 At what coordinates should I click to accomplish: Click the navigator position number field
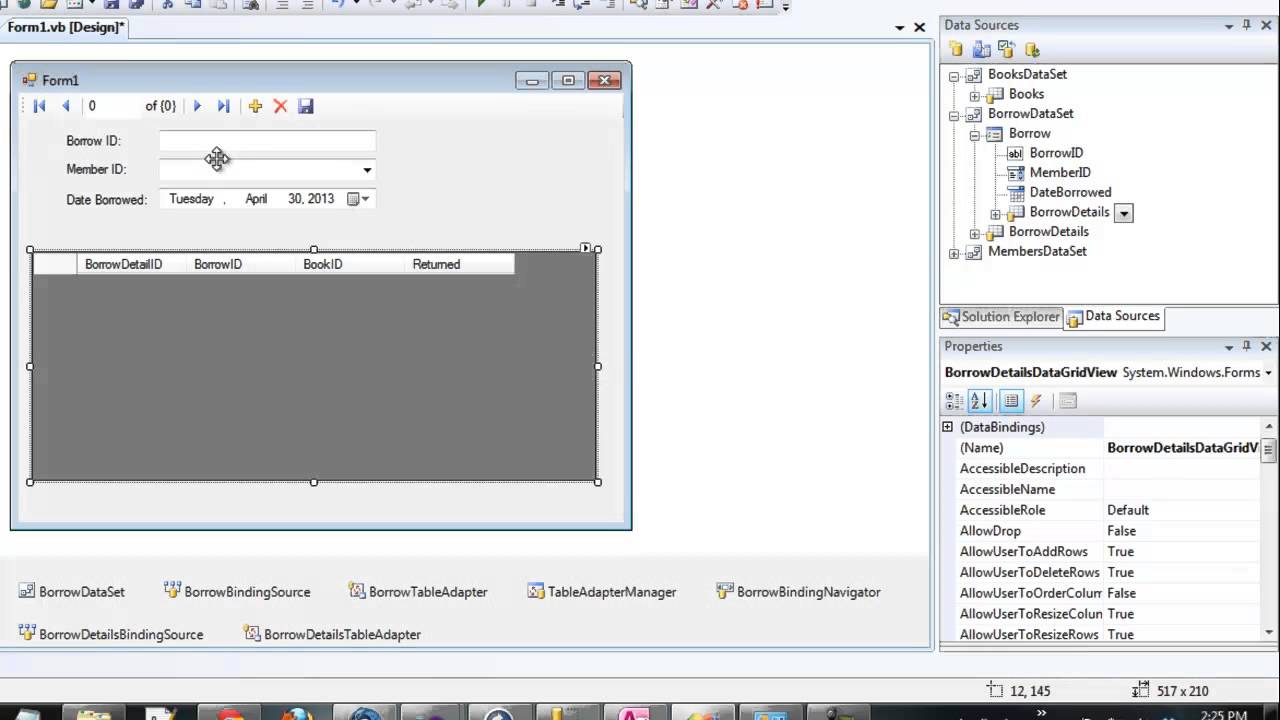[112, 106]
